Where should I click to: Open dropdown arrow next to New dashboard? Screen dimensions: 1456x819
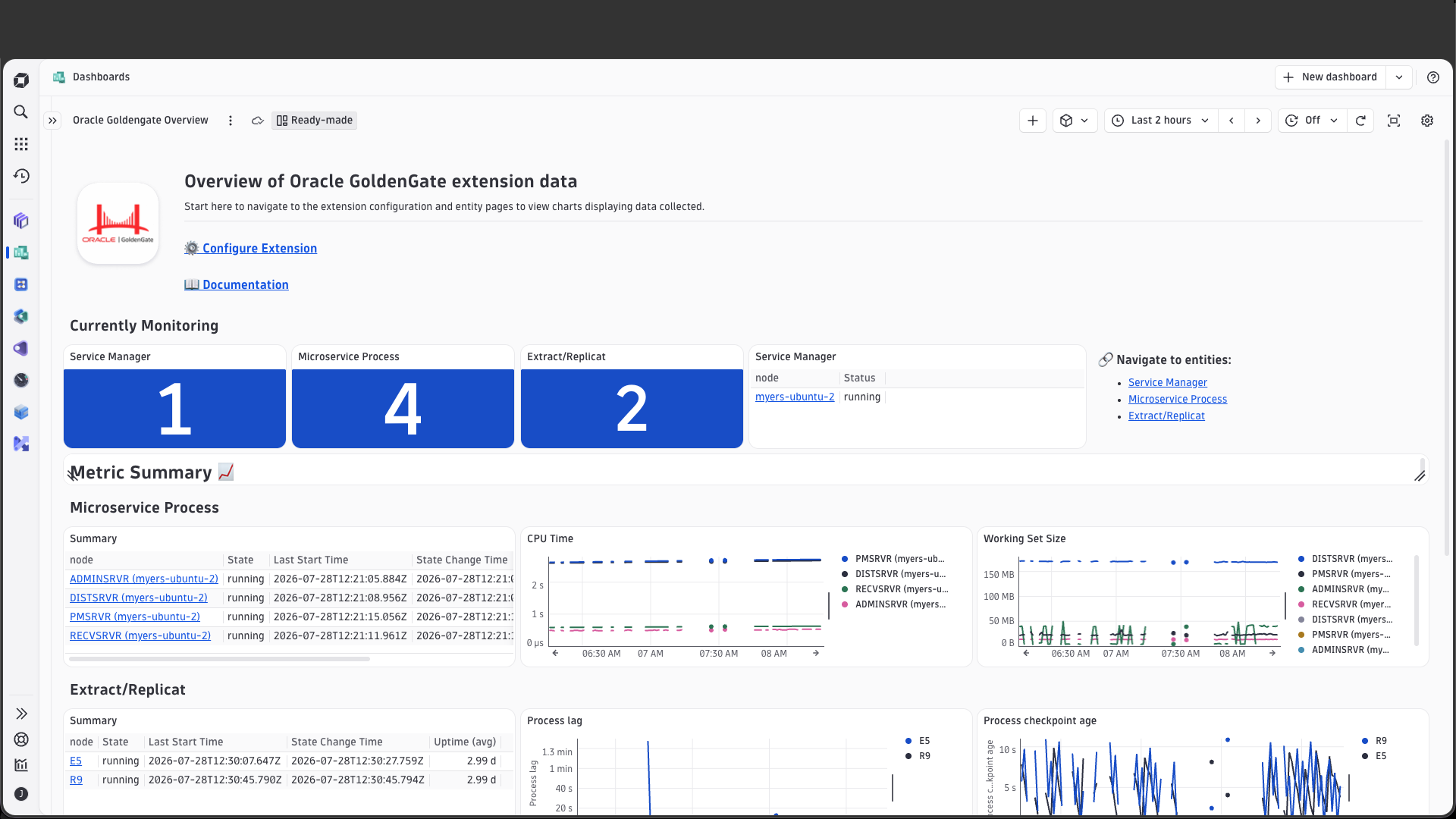point(1399,77)
